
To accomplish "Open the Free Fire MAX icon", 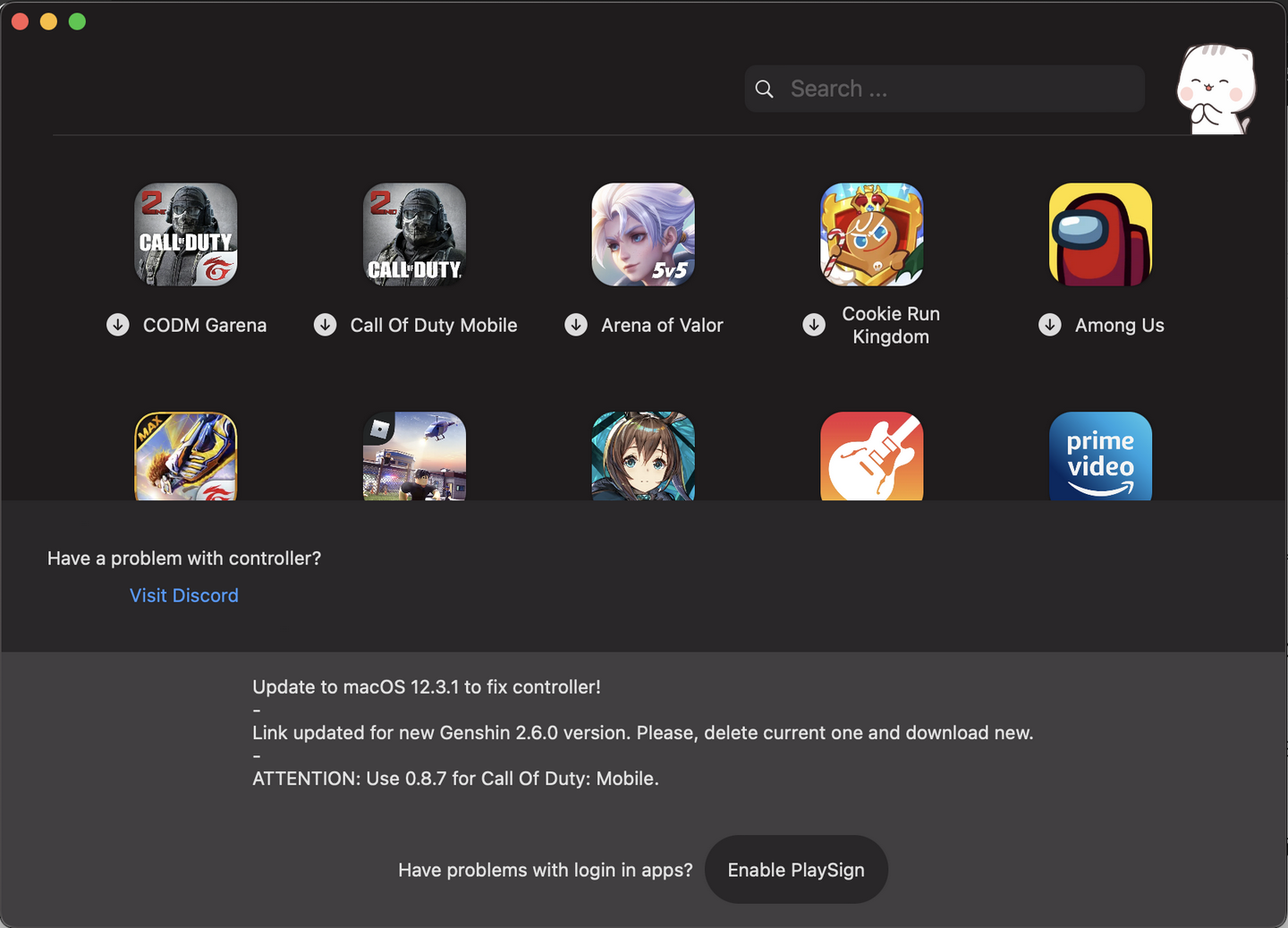I will (x=185, y=456).
